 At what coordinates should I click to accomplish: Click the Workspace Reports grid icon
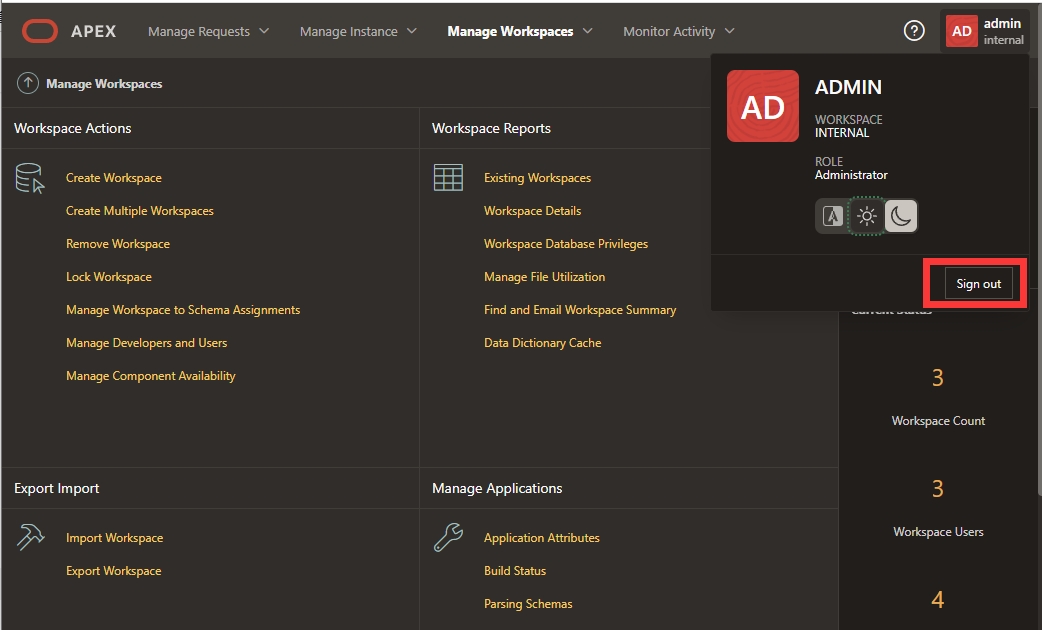[x=448, y=178]
